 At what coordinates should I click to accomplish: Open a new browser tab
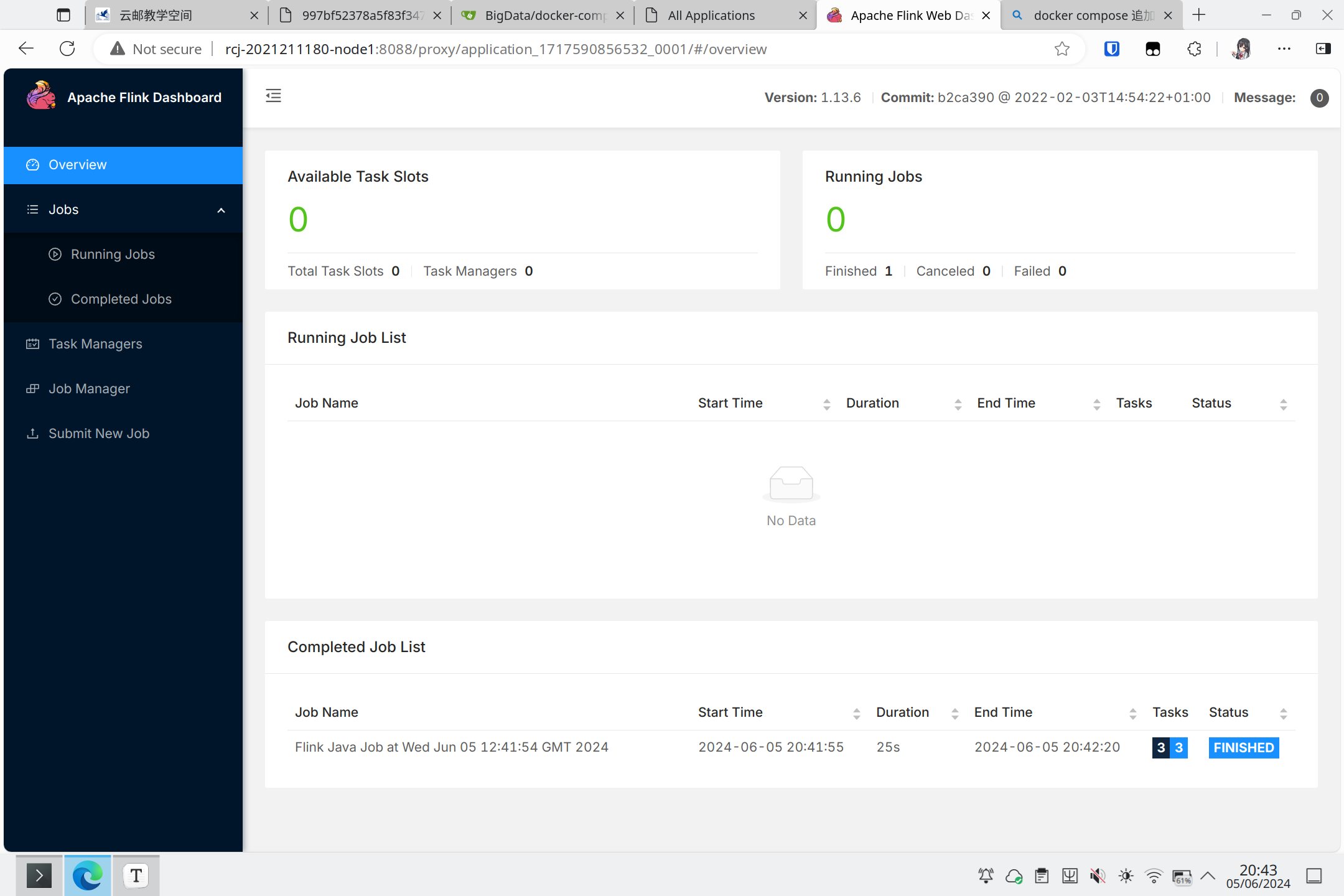coord(1199,15)
